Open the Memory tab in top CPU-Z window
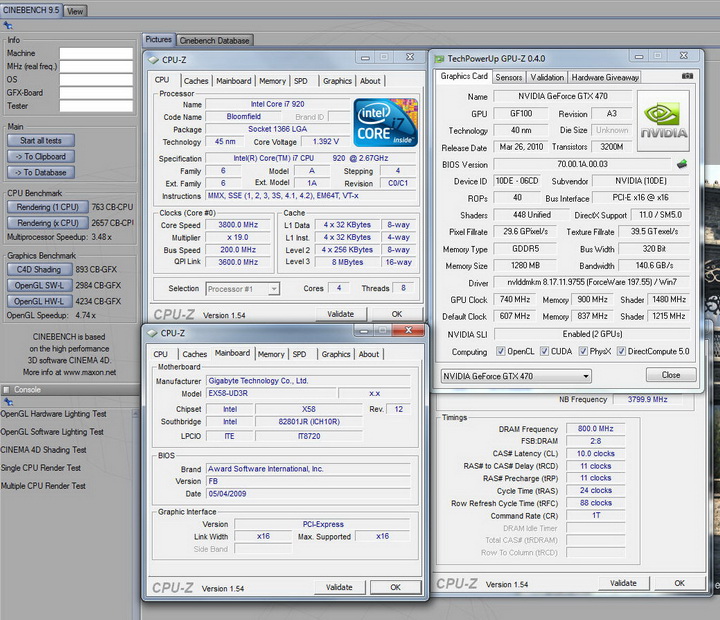This screenshot has height=620, width=720. [272, 81]
